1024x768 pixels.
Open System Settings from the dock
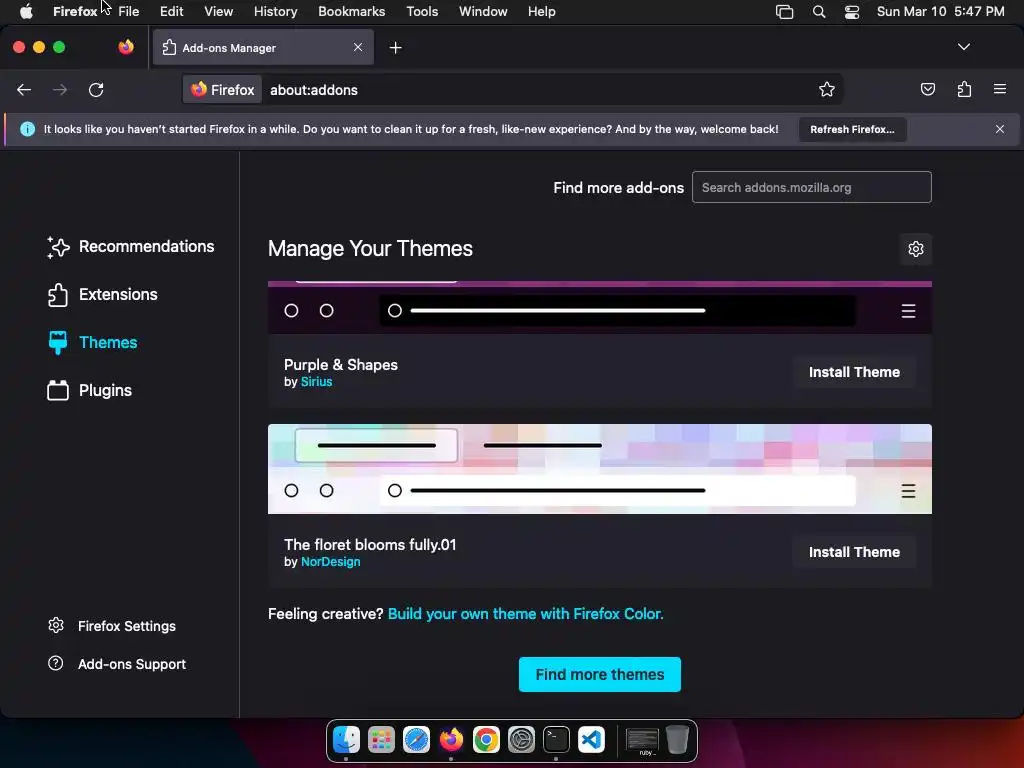[521, 740]
